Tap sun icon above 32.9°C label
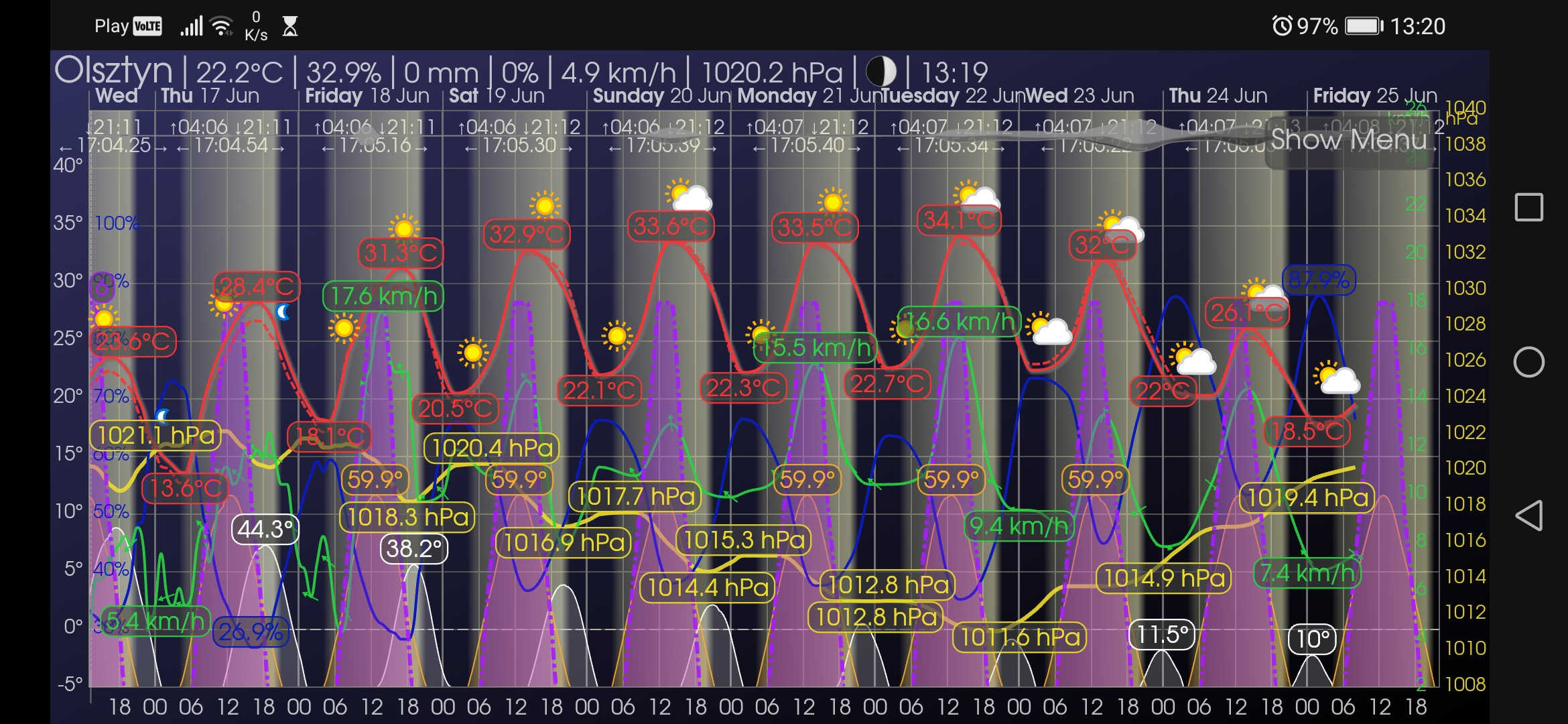 coord(544,205)
